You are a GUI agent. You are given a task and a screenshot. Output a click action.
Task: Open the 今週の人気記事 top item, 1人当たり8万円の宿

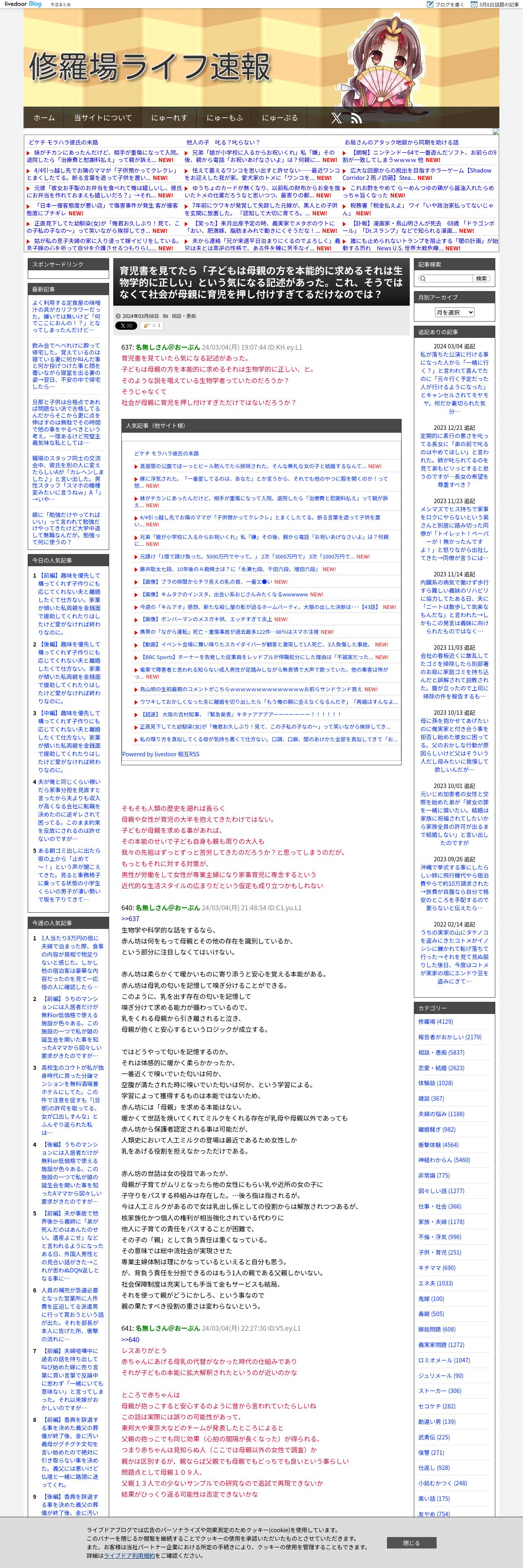point(72,962)
